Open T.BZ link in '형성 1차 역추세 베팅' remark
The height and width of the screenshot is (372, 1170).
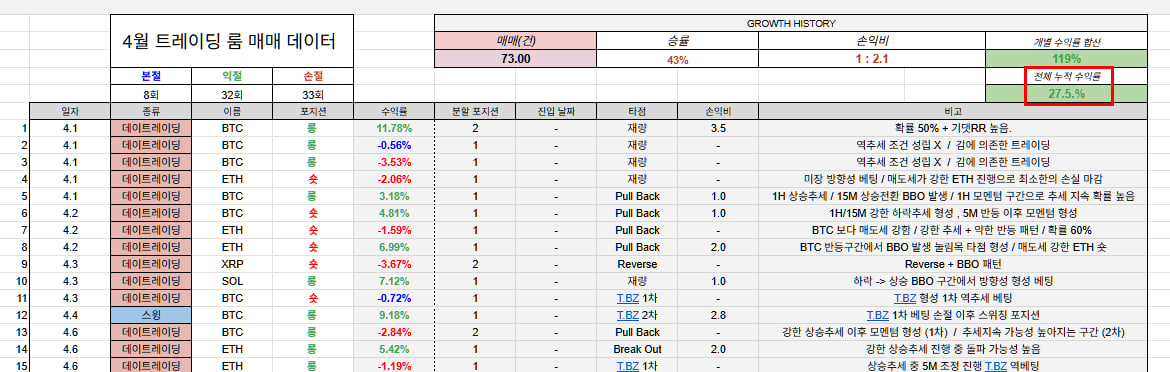click(x=905, y=297)
